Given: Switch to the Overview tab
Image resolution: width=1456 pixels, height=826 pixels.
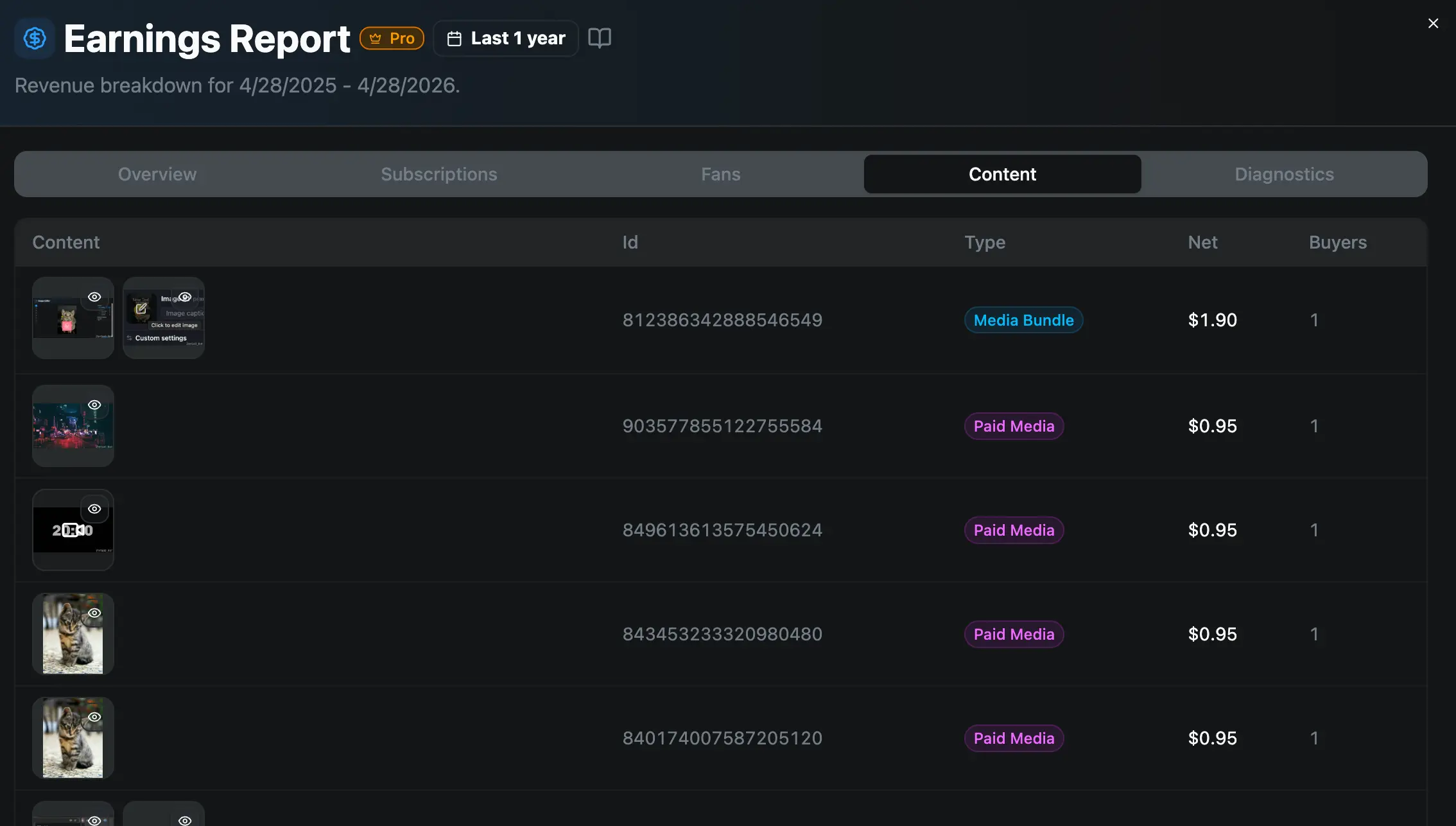Looking at the screenshot, I should pyautogui.click(x=157, y=174).
